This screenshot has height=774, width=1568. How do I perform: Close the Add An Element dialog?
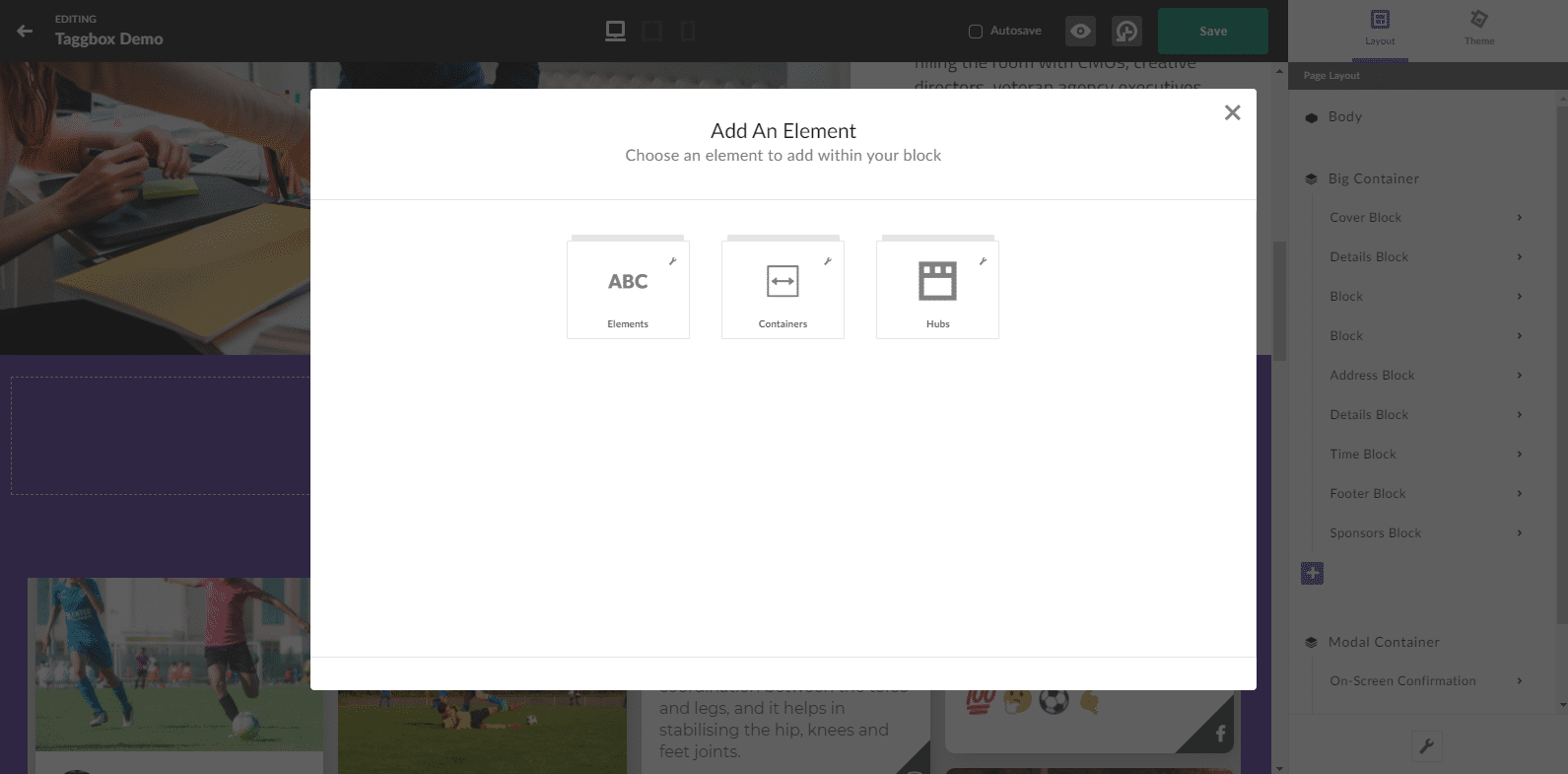[x=1232, y=112]
